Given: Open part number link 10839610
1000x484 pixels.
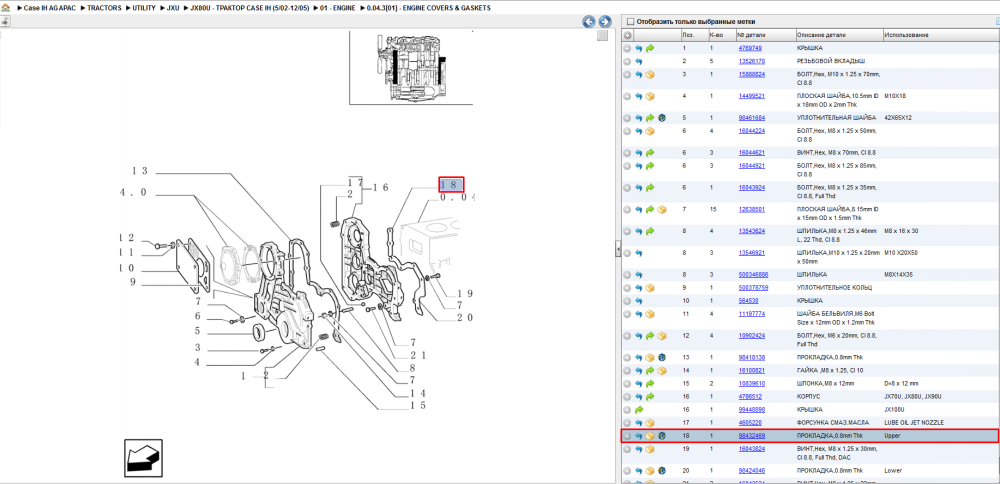Looking at the screenshot, I should tap(751, 384).
